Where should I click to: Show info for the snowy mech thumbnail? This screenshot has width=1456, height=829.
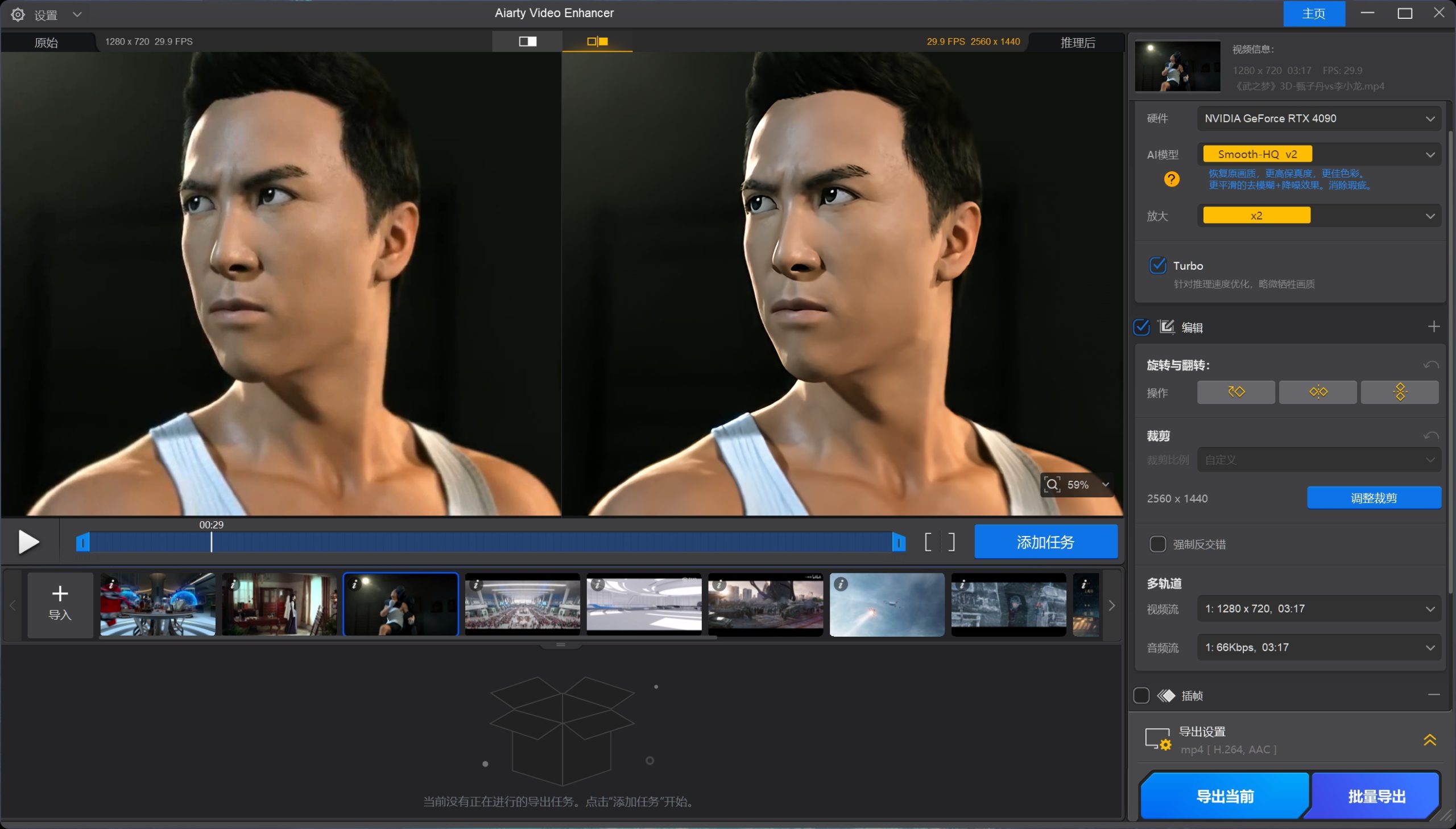[x=962, y=584]
